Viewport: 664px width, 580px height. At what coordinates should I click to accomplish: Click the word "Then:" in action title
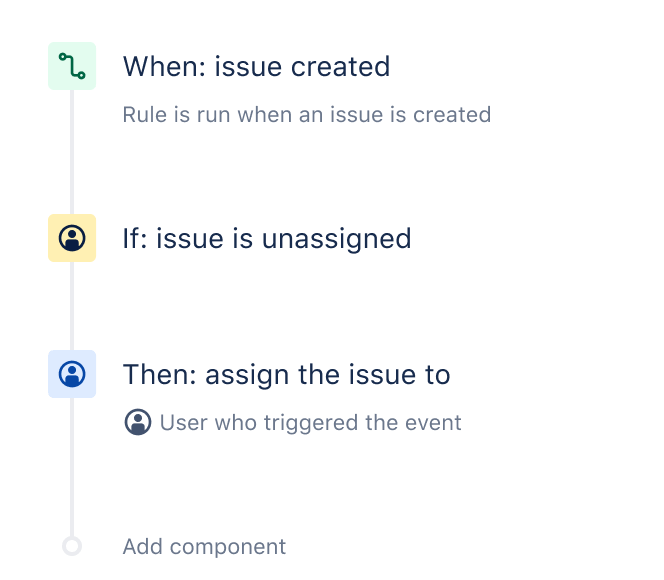click(x=163, y=375)
